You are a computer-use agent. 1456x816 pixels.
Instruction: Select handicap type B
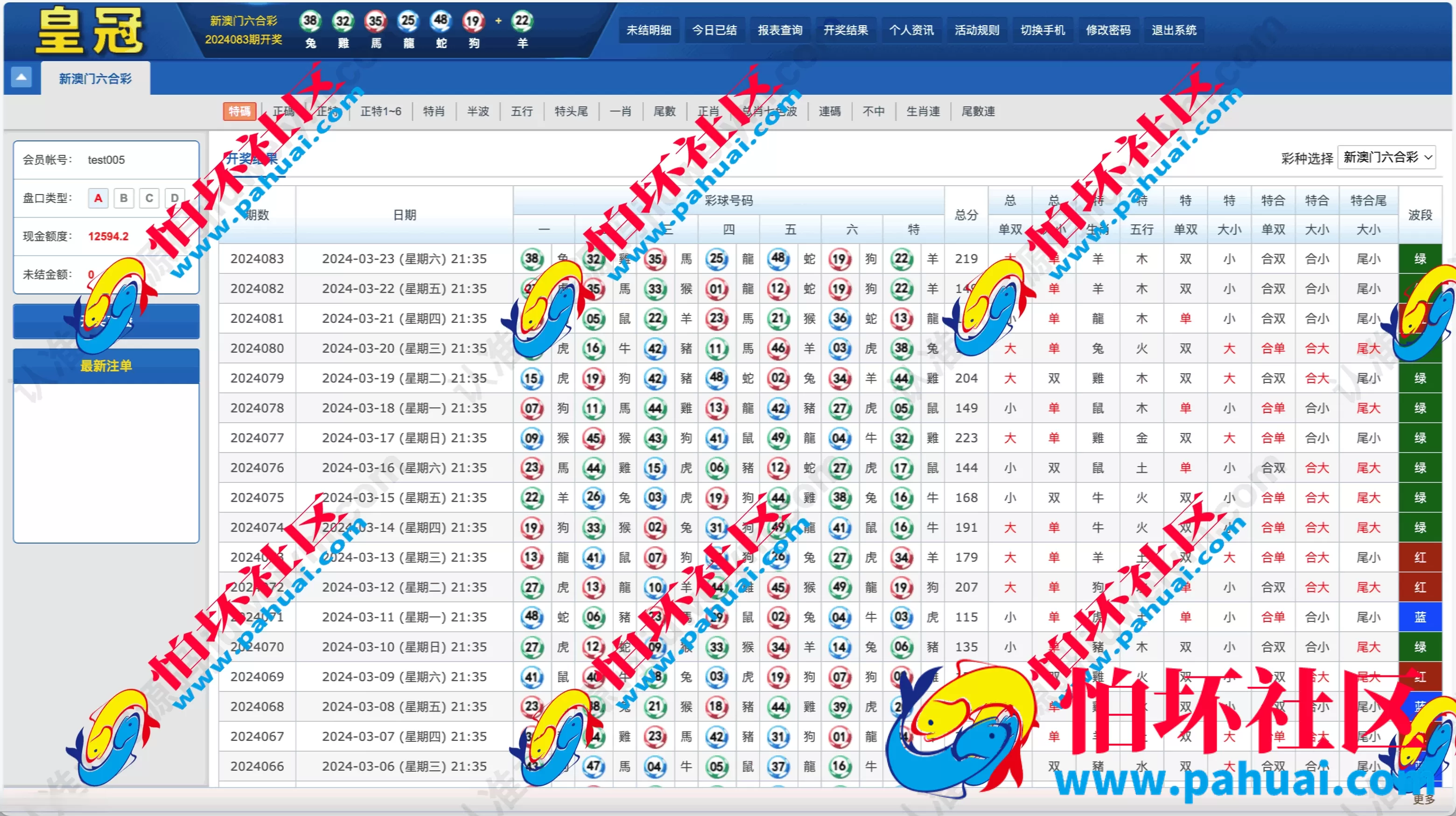point(124,198)
